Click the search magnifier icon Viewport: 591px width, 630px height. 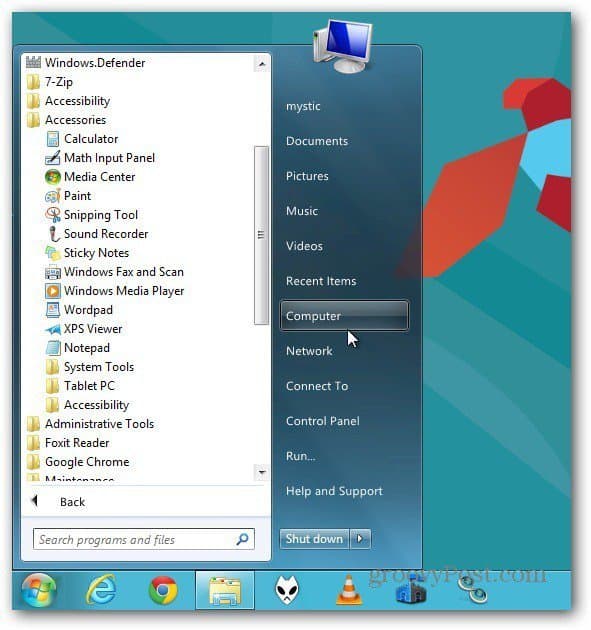pos(242,539)
